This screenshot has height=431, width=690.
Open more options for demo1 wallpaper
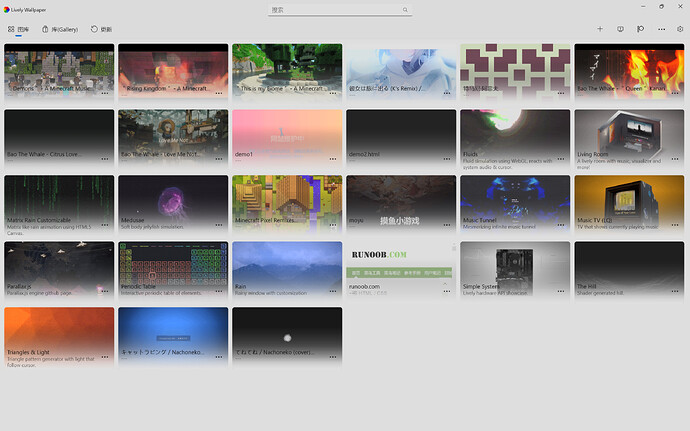(x=333, y=159)
